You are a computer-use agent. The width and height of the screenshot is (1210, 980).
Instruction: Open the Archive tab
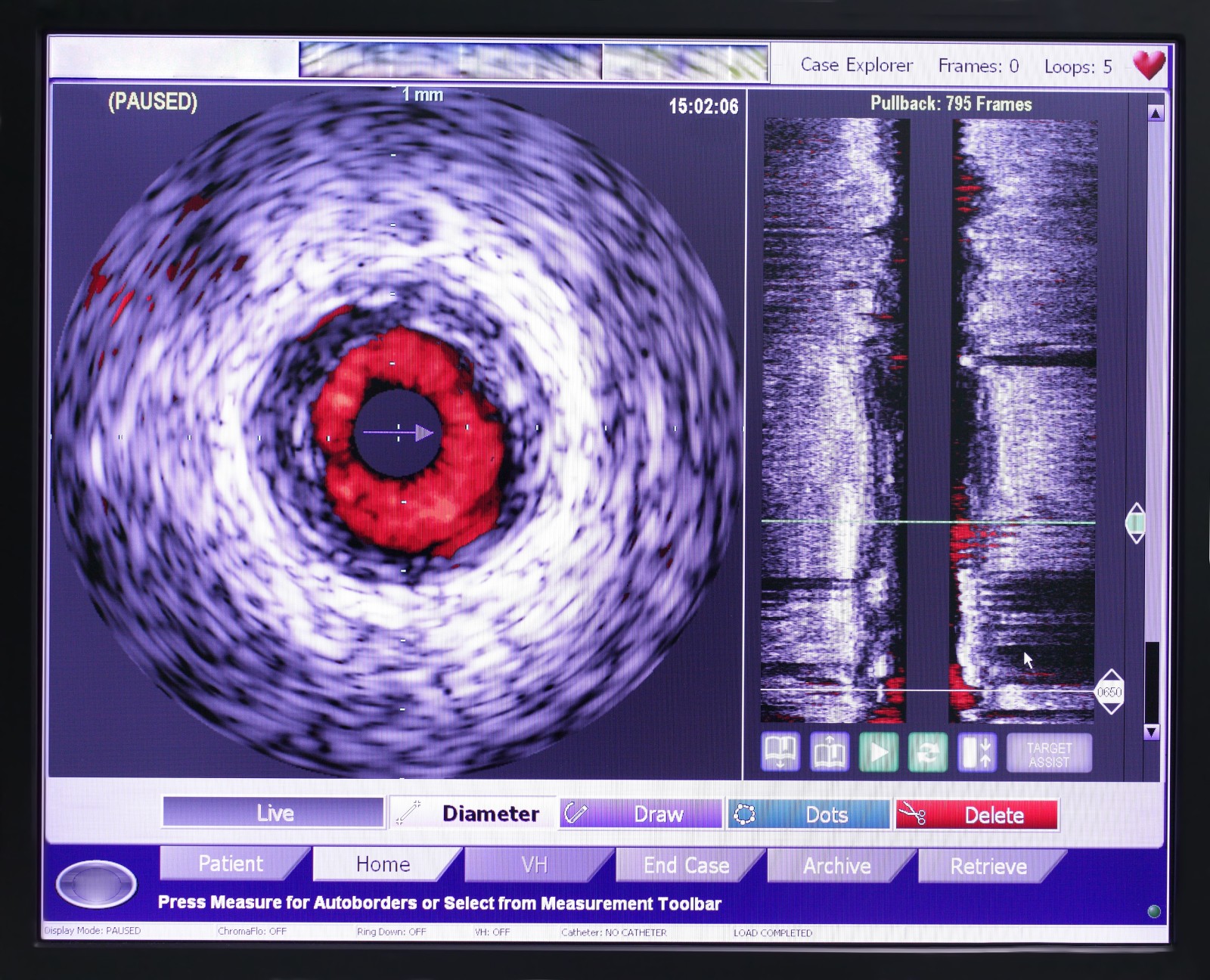(x=836, y=866)
